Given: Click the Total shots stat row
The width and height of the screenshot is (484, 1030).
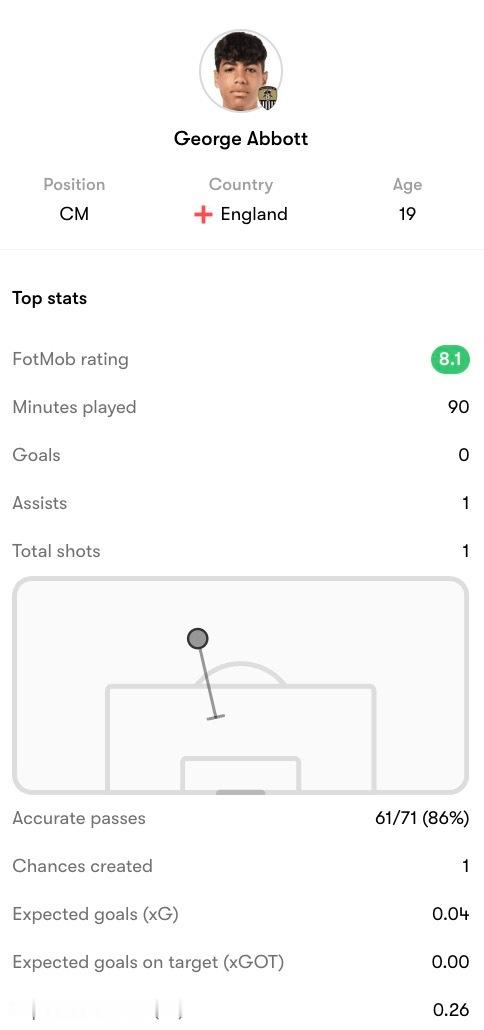Looking at the screenshot, I should coord(241,551).
